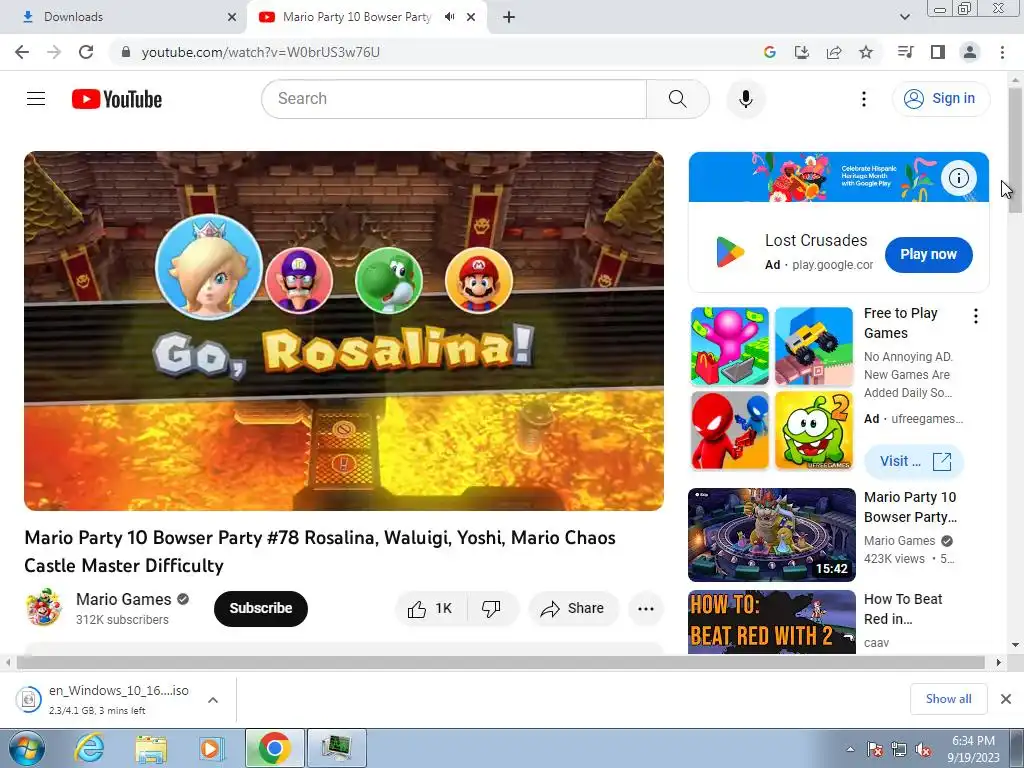This screenshot has height=768, width=1024.
Task: Click the horizontal scrollbar
Action: [501, 662]
